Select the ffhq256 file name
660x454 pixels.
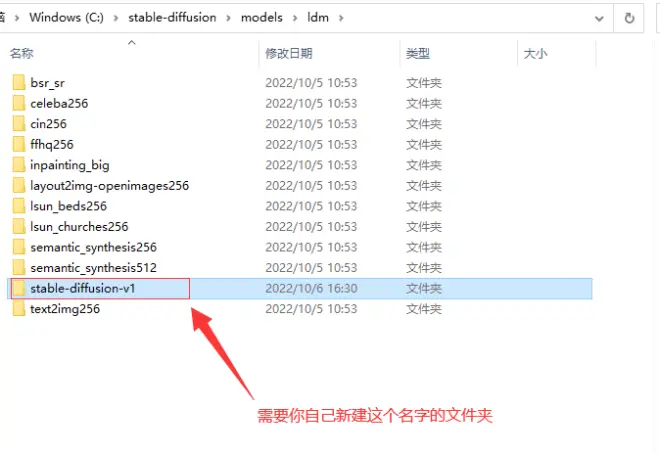coord(52,144)
